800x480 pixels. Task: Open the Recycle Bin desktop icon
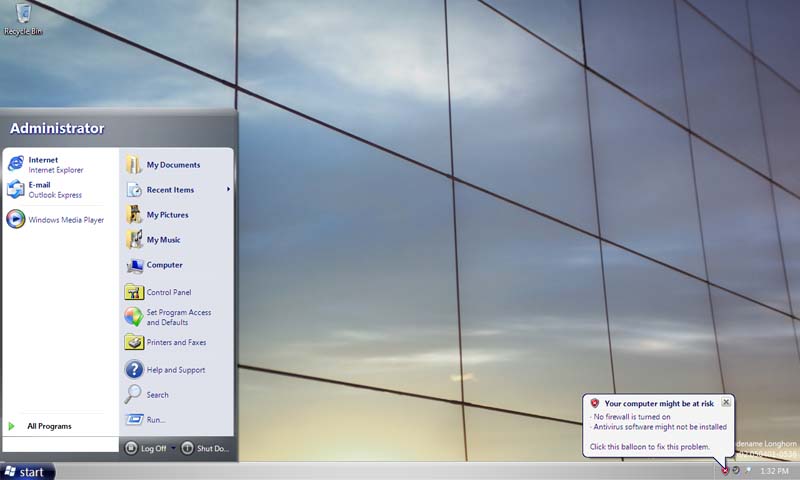(23, 19)
